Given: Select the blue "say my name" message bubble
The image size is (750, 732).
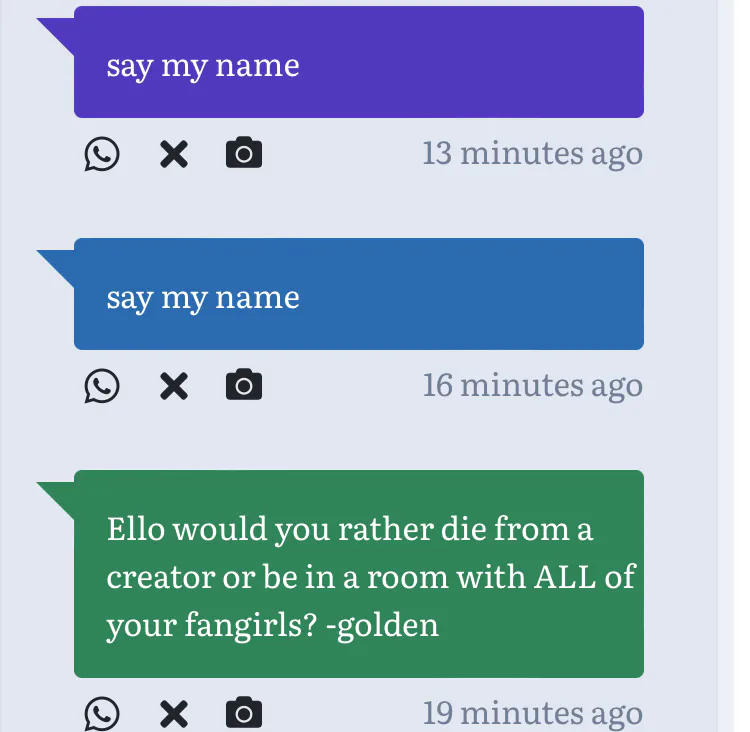Looking at the screenshot, I should [x=358, y=294].
